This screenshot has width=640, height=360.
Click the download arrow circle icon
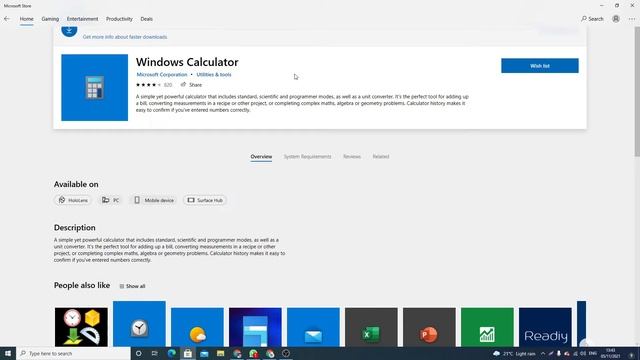point(69,31)
